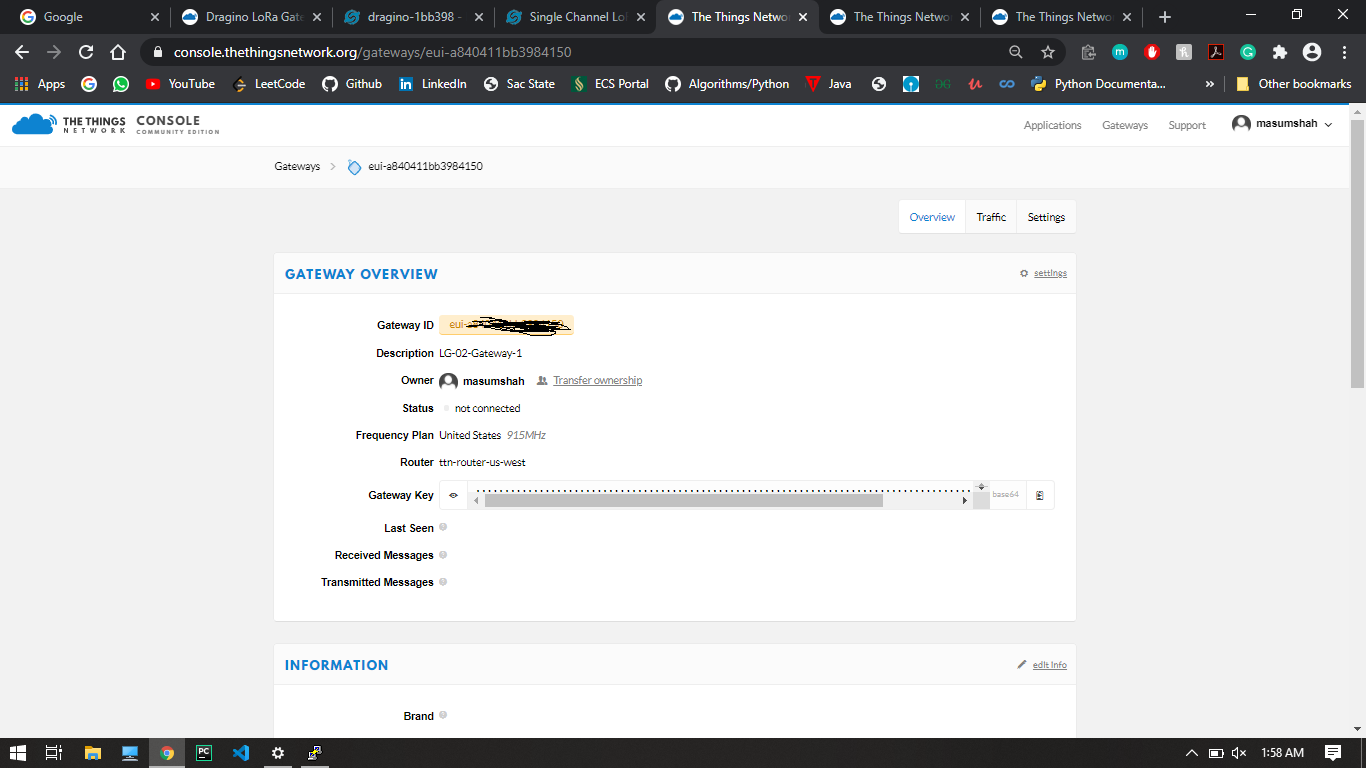Open the Chrome extensions puzzle icon

pos(1279,52)
